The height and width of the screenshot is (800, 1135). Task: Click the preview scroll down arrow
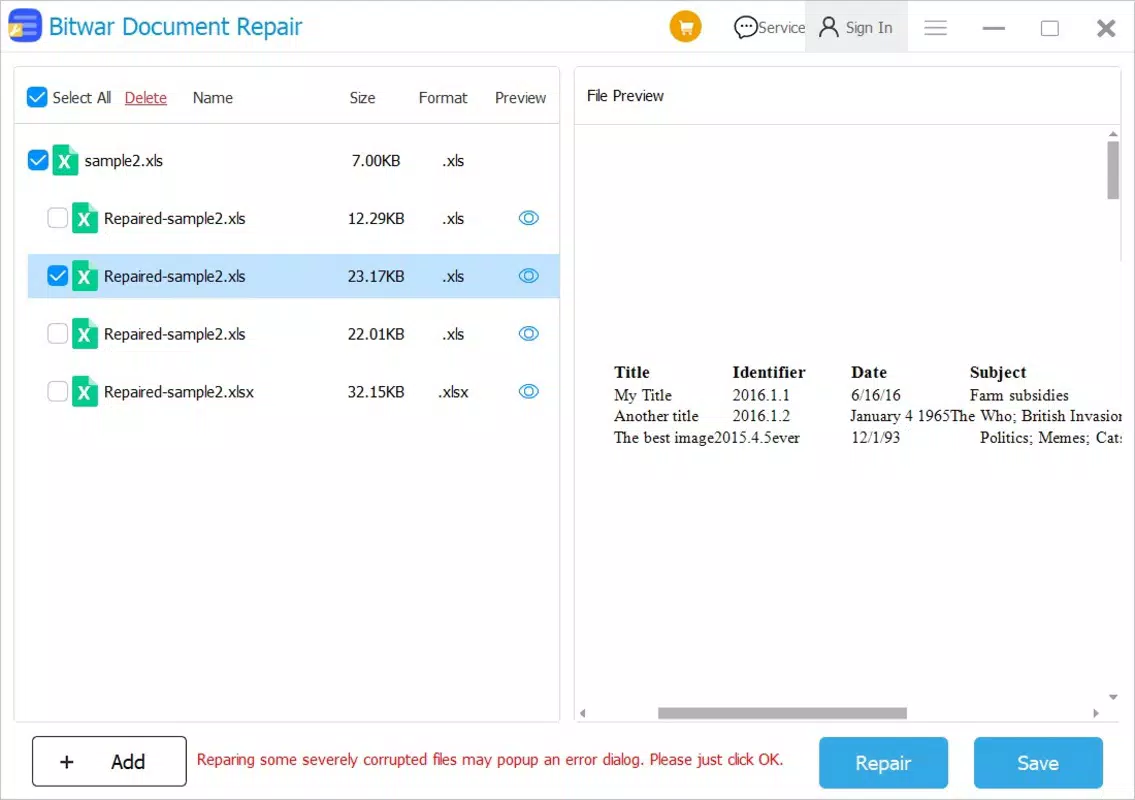coord(1113,697)
